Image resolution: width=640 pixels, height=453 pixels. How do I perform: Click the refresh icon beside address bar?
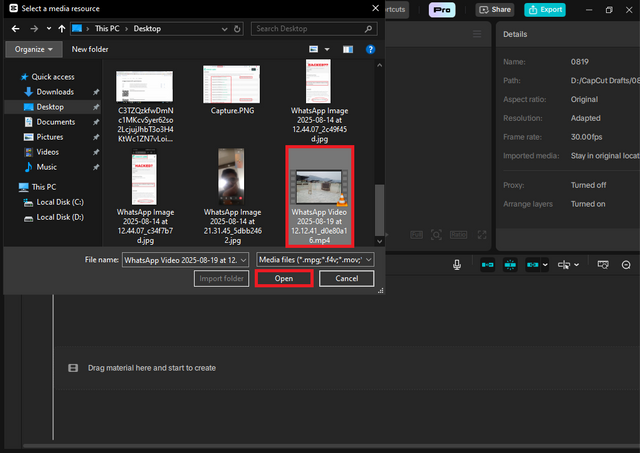point(237,29)
